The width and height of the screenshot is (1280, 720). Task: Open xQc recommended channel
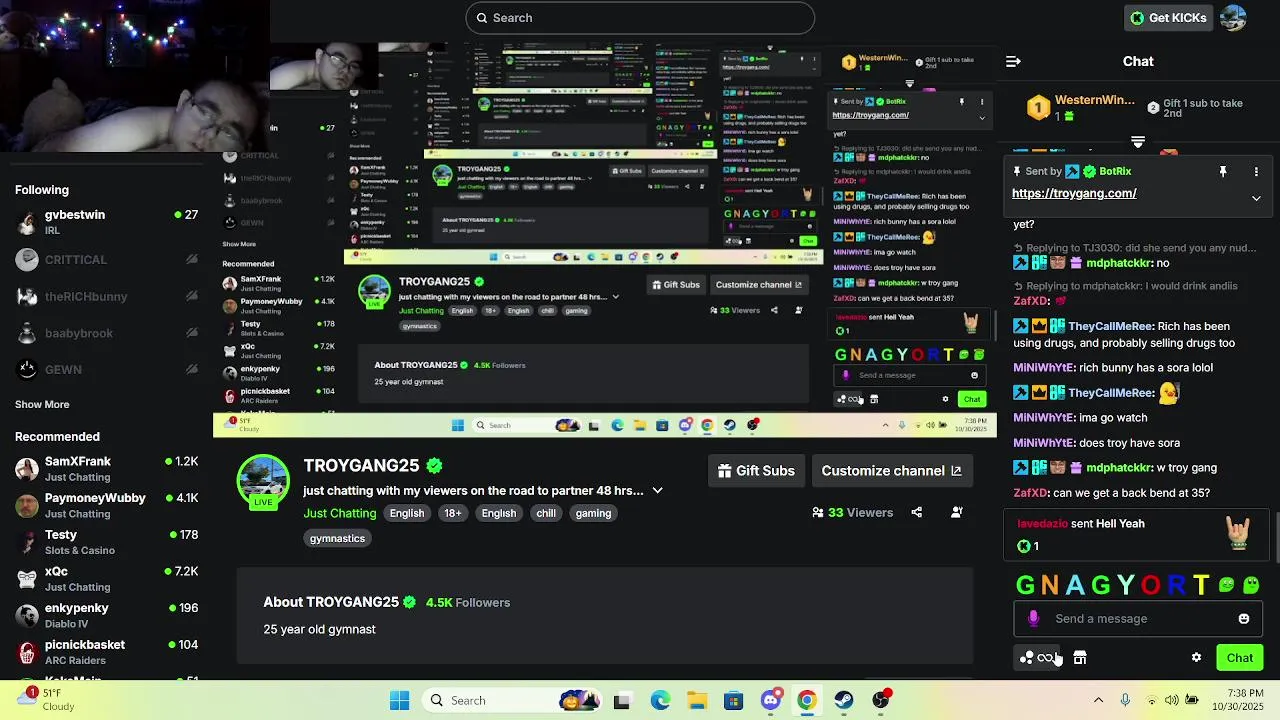[x=106, y=579]
